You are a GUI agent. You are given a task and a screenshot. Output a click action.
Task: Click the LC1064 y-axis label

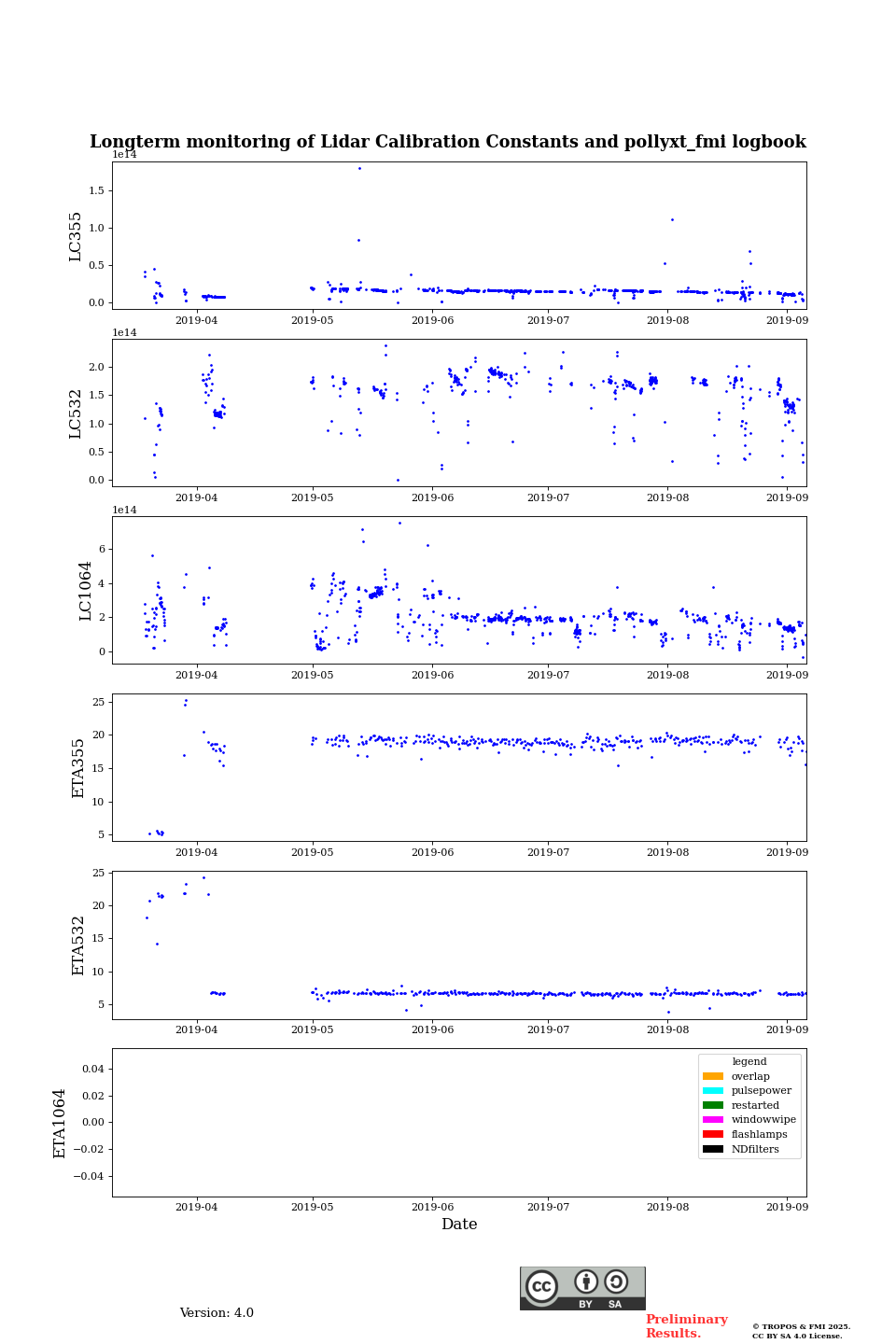[x=86, y=591]
